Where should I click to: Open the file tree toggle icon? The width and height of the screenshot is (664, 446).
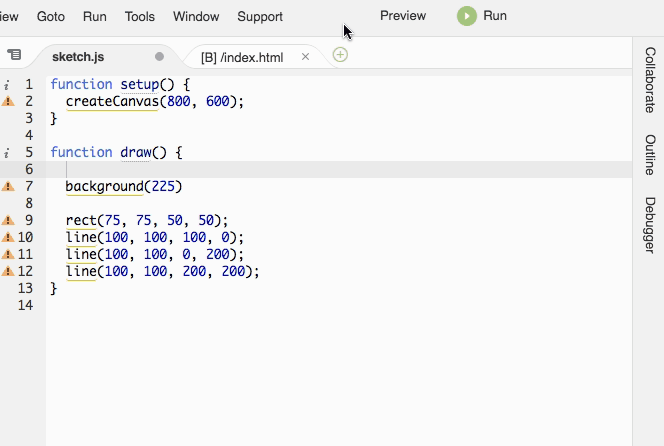coord(14,55)
